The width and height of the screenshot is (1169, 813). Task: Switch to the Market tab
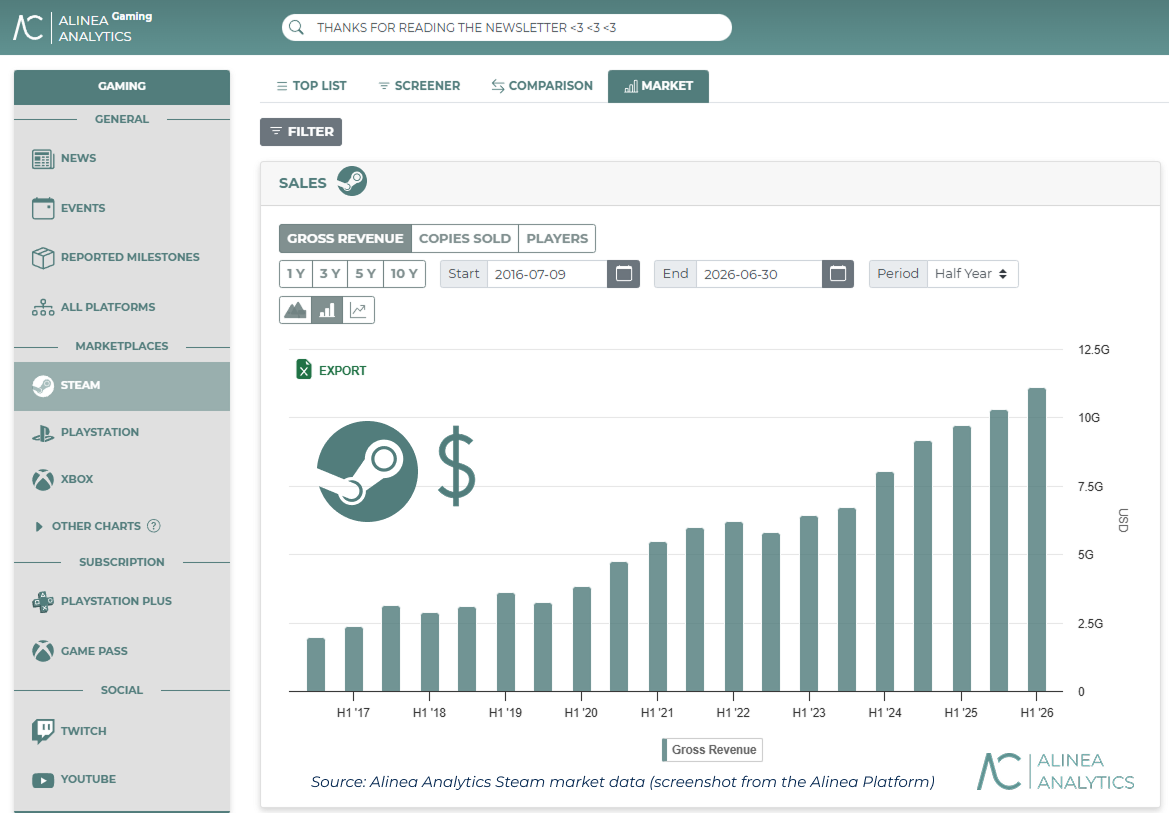[x=658, y=86]
